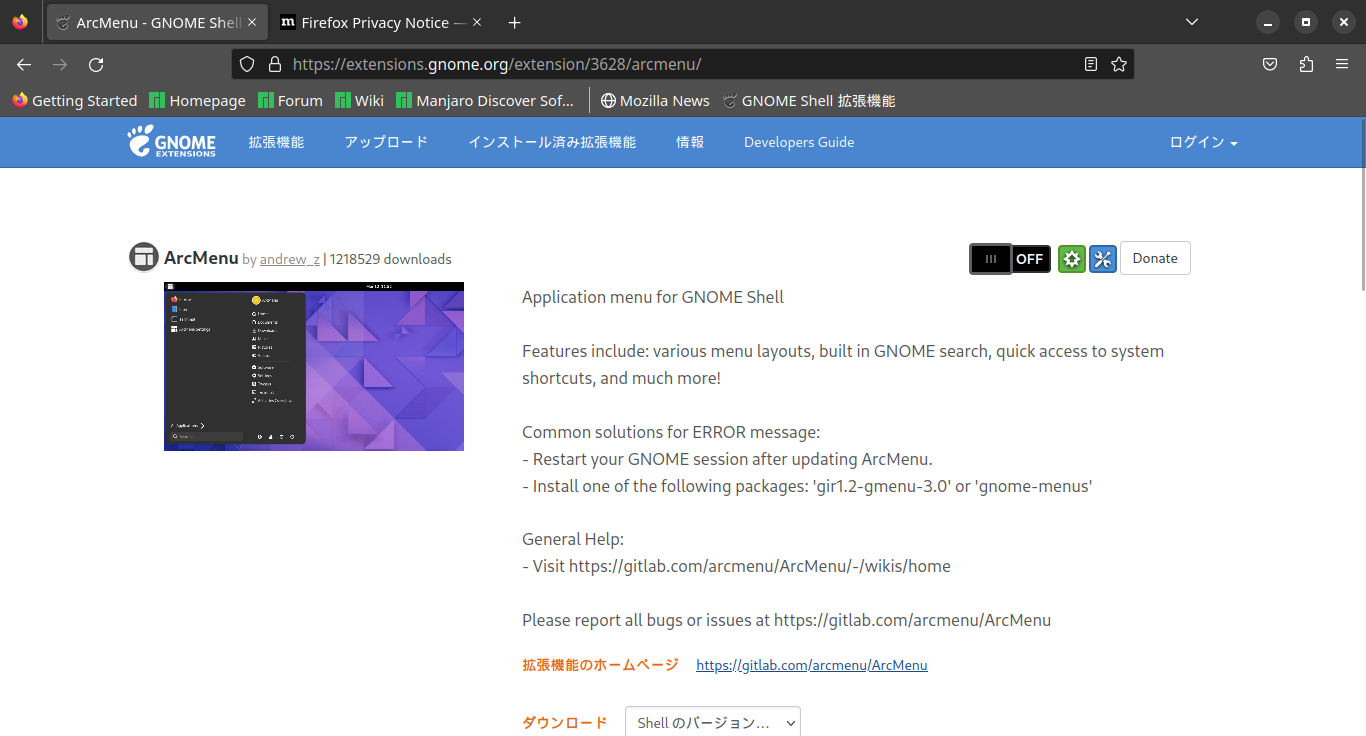This screenshot has height=736, width=1366.
Task: Open インストール済み拡張機能 nav item
Action: point(552,142)
